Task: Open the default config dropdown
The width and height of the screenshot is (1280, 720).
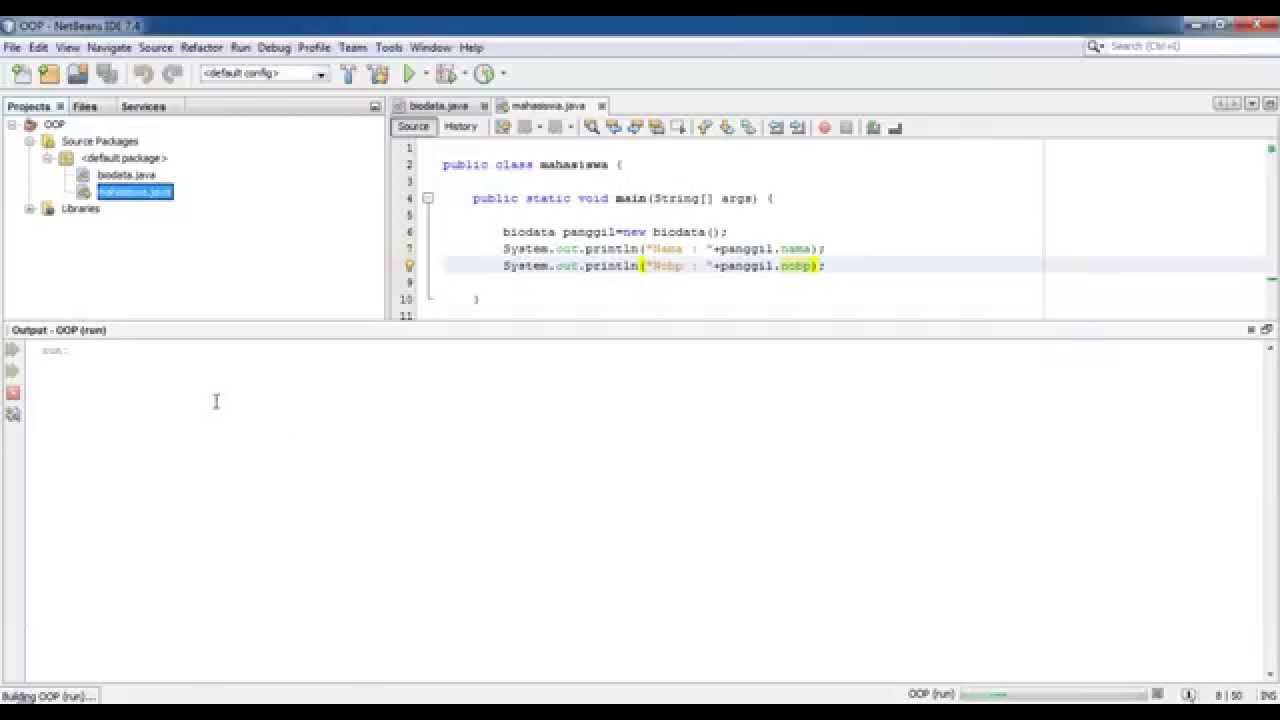Action: [x=321, y=74]
